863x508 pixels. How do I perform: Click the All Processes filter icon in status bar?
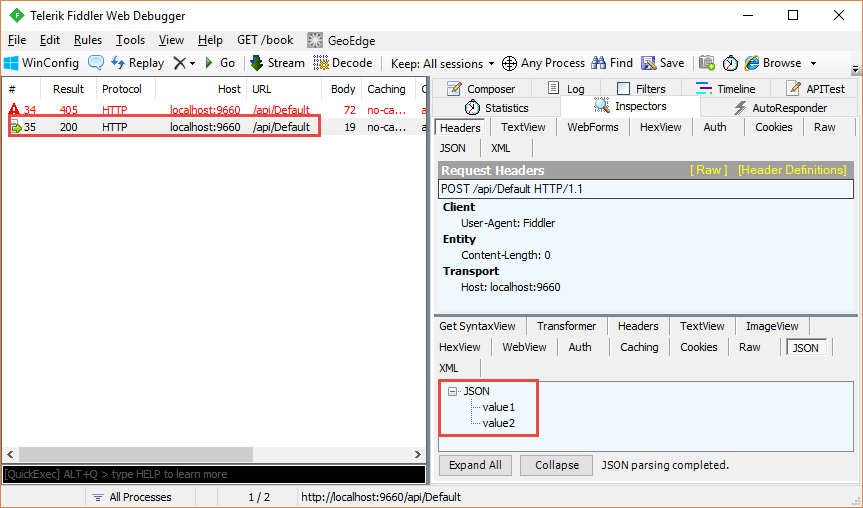(98, 497)
